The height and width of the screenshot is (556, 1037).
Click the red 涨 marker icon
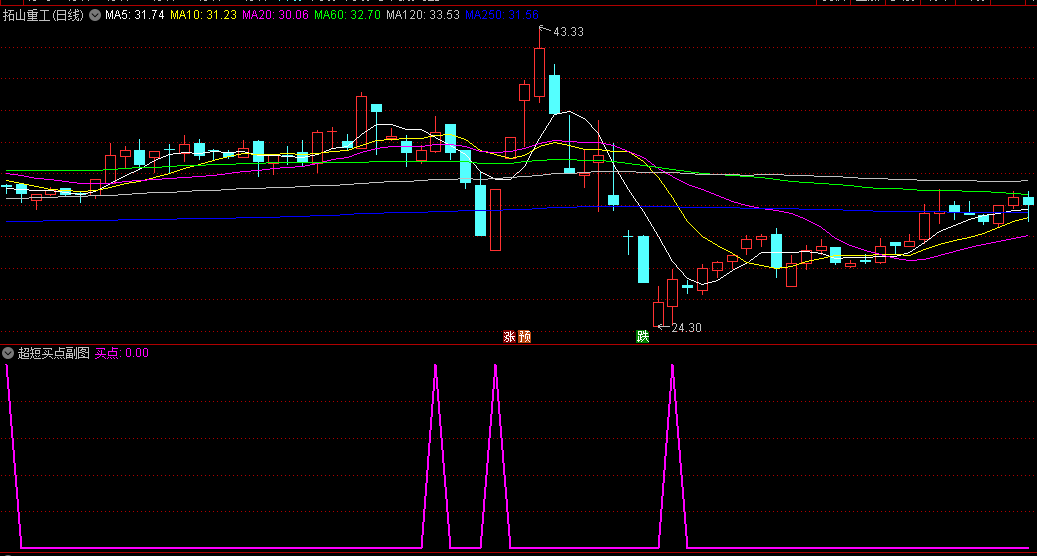click(x=509, y=337)
